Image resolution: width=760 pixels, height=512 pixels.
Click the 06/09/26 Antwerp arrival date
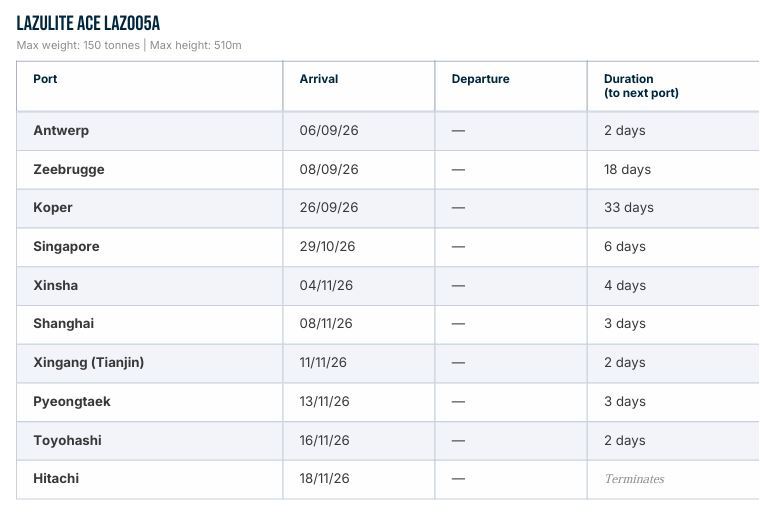[x=329, y=130]
